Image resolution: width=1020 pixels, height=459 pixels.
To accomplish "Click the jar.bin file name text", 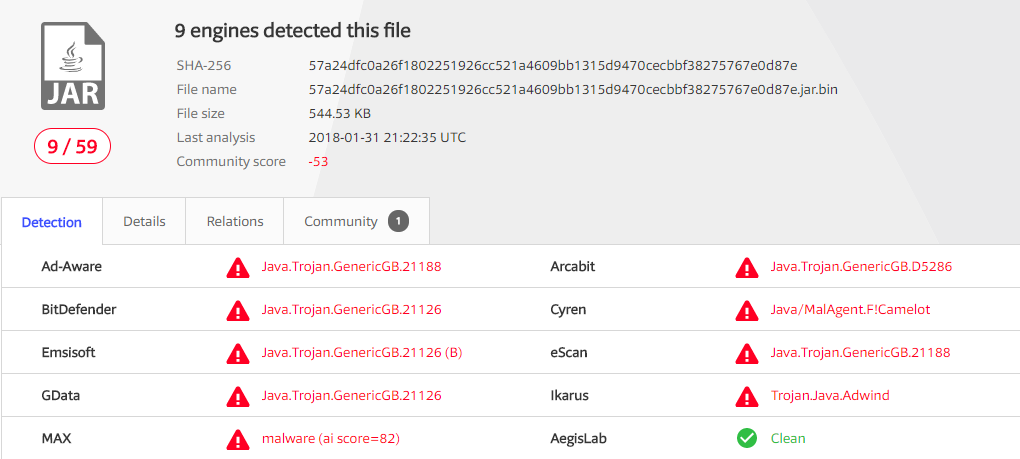I will (573, 89).
